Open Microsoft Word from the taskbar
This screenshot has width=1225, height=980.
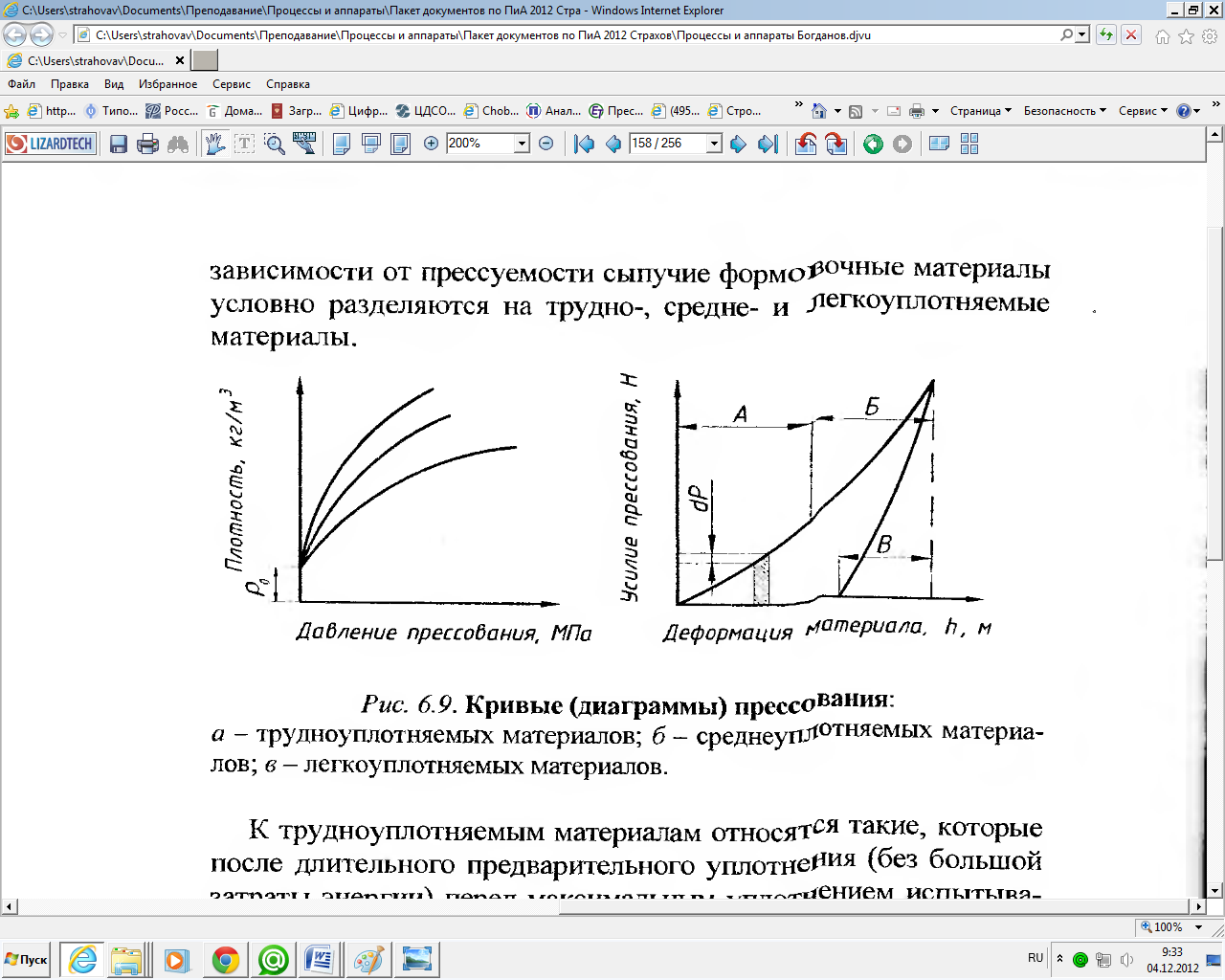click(x=320, y=959)
